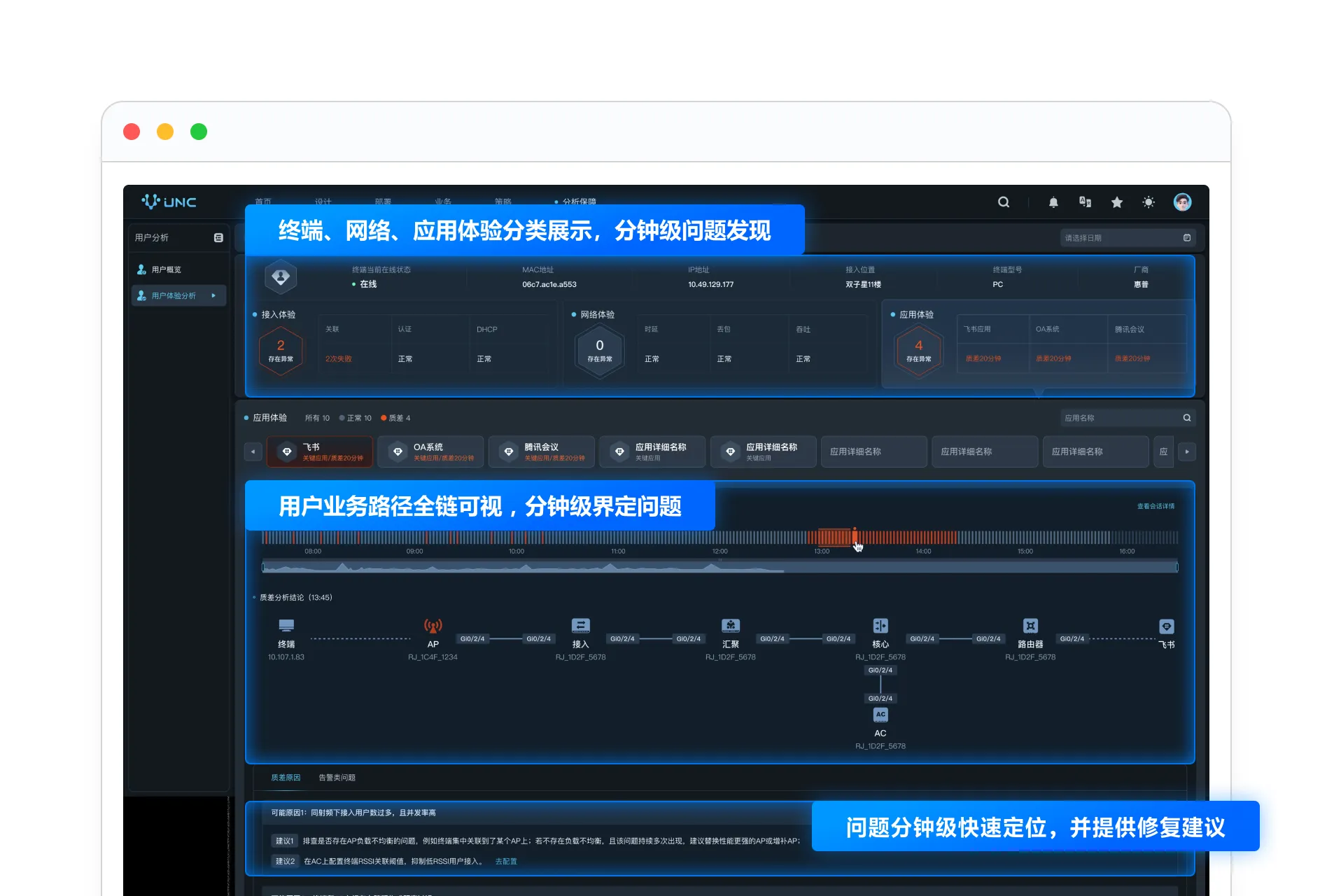Click the search magnifier icon in top bar
The height and width of the screenshot is (896, 1327).
coord(1003,202)
